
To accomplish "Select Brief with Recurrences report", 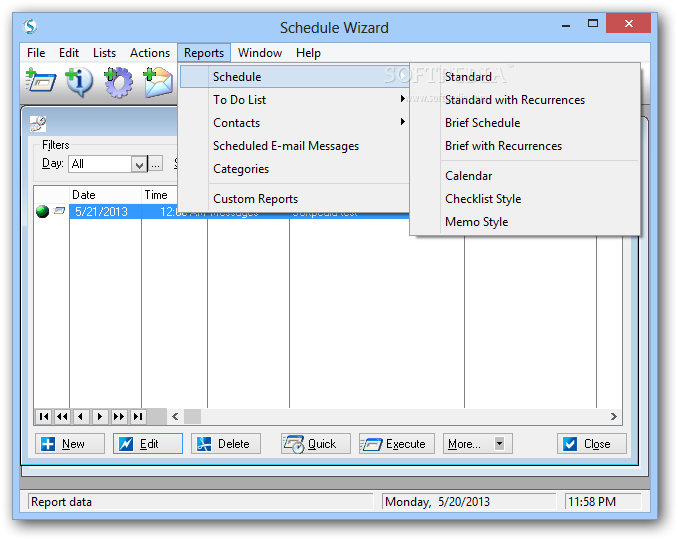I will 525,146.
